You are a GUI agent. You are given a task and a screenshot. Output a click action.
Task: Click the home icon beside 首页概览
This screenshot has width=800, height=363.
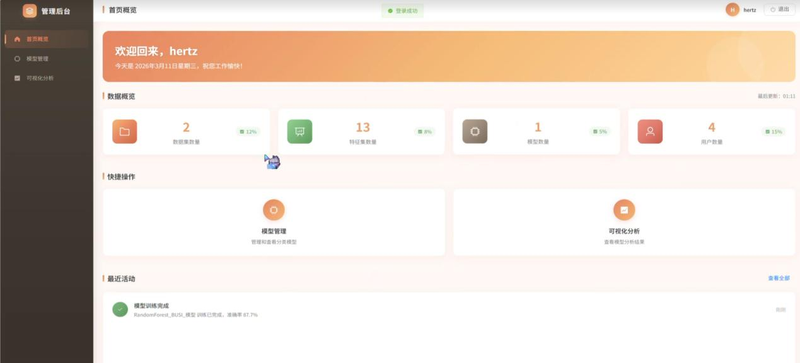pyautogui.click(x=17, y=39)
